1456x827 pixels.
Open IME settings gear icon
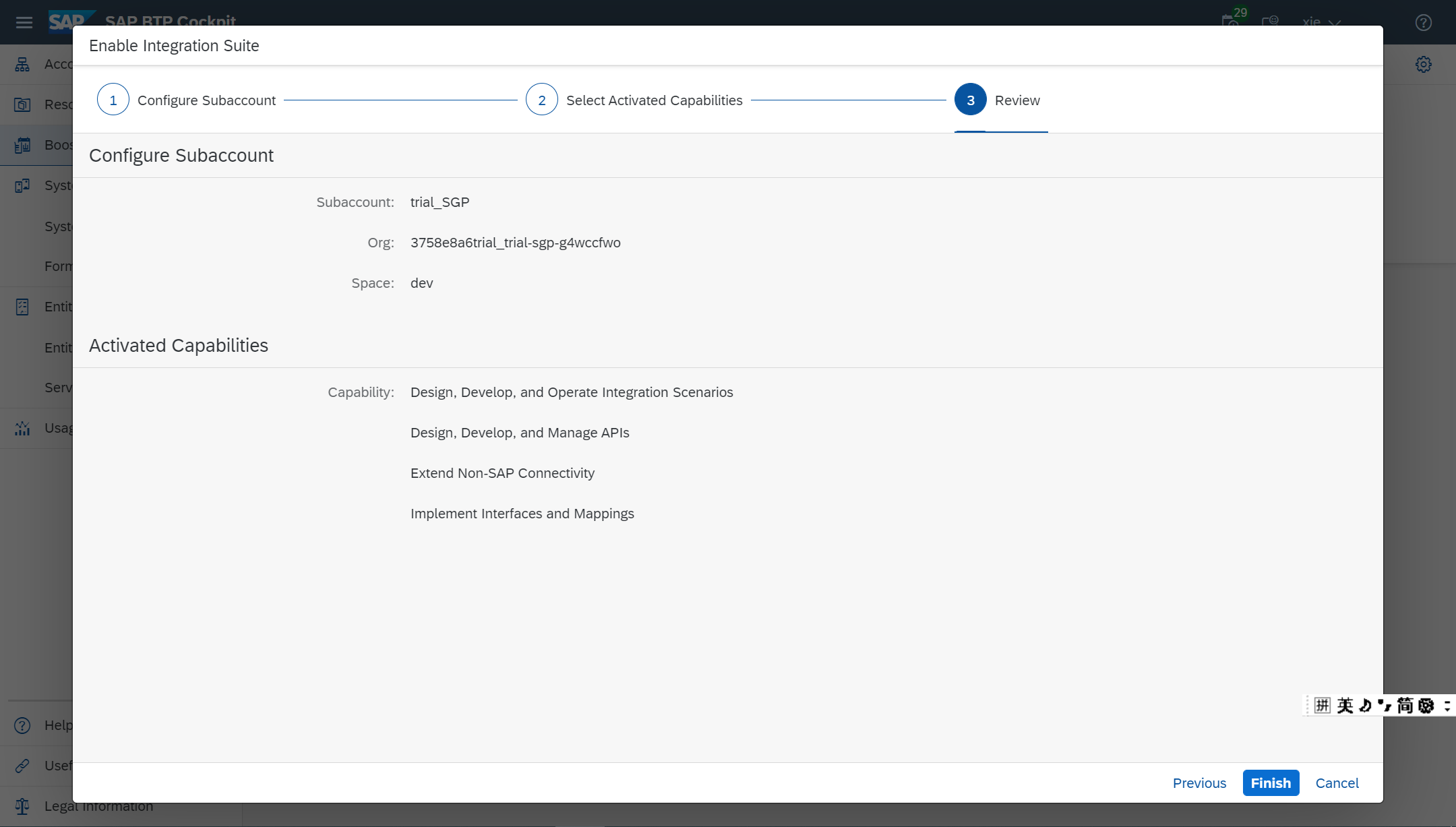point(1426,706)
